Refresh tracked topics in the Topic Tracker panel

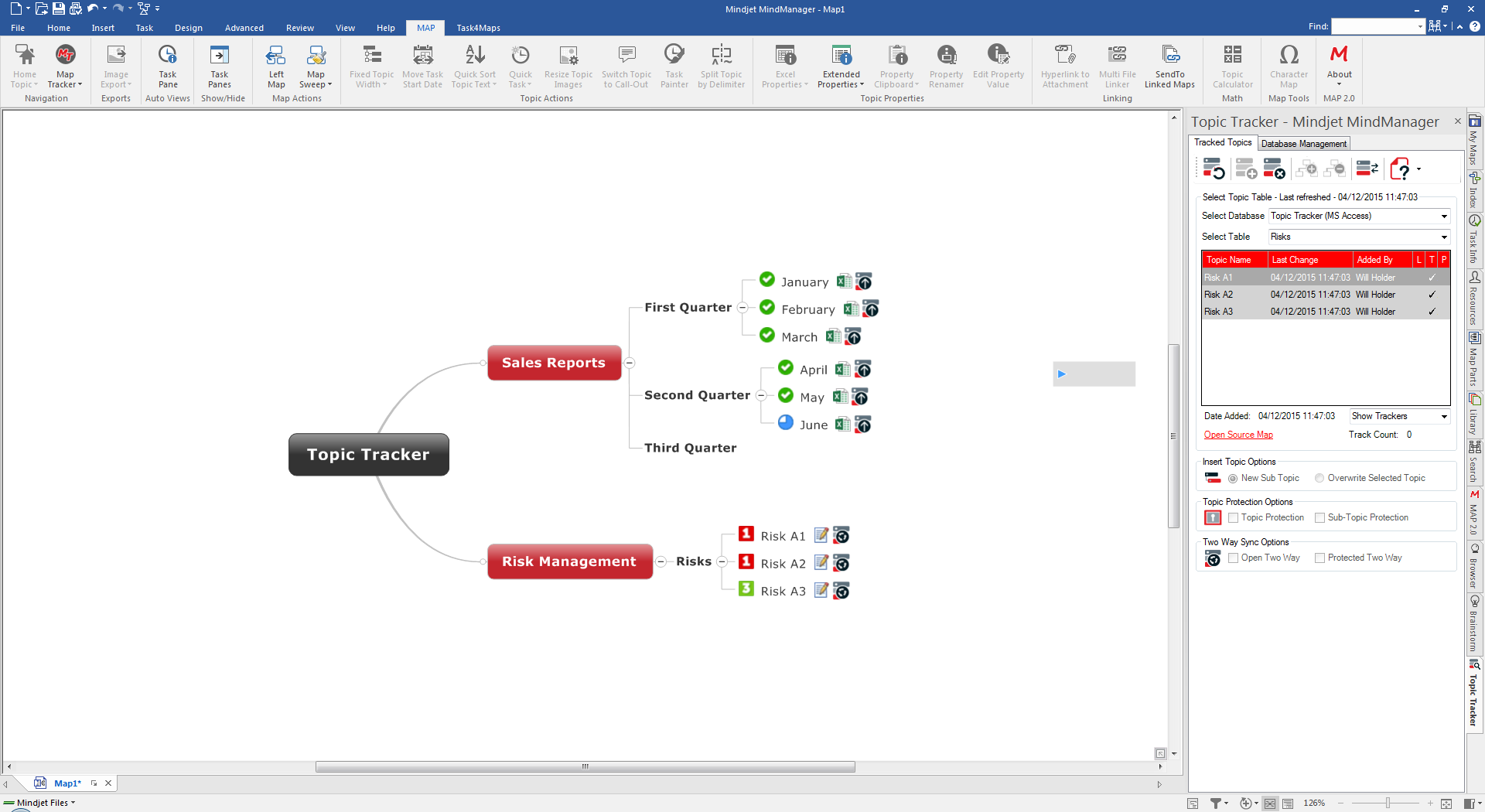1214,169
